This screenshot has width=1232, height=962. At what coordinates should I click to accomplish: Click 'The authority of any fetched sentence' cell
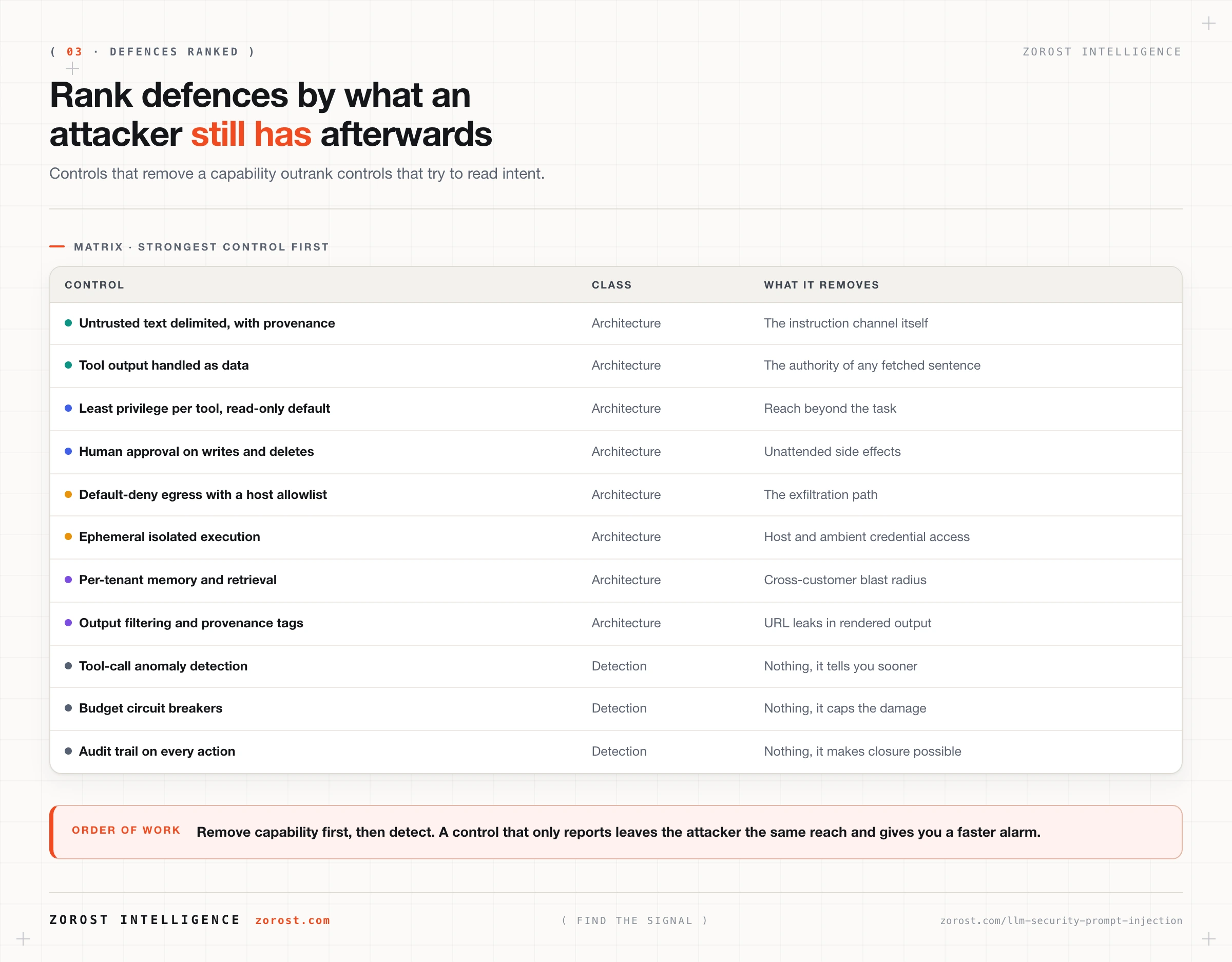[x=872, y=365]
